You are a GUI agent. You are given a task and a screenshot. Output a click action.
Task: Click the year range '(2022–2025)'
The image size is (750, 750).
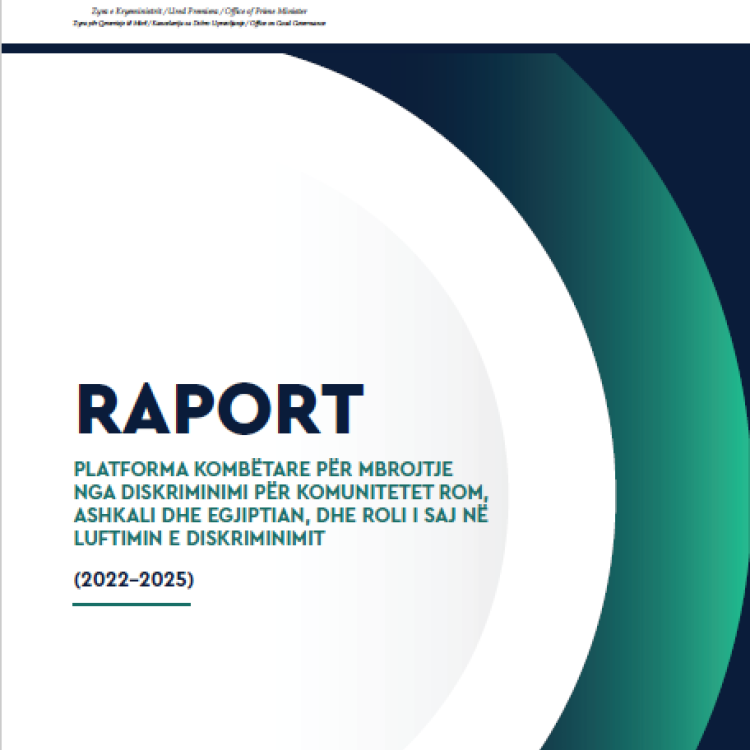pos(133,580)
